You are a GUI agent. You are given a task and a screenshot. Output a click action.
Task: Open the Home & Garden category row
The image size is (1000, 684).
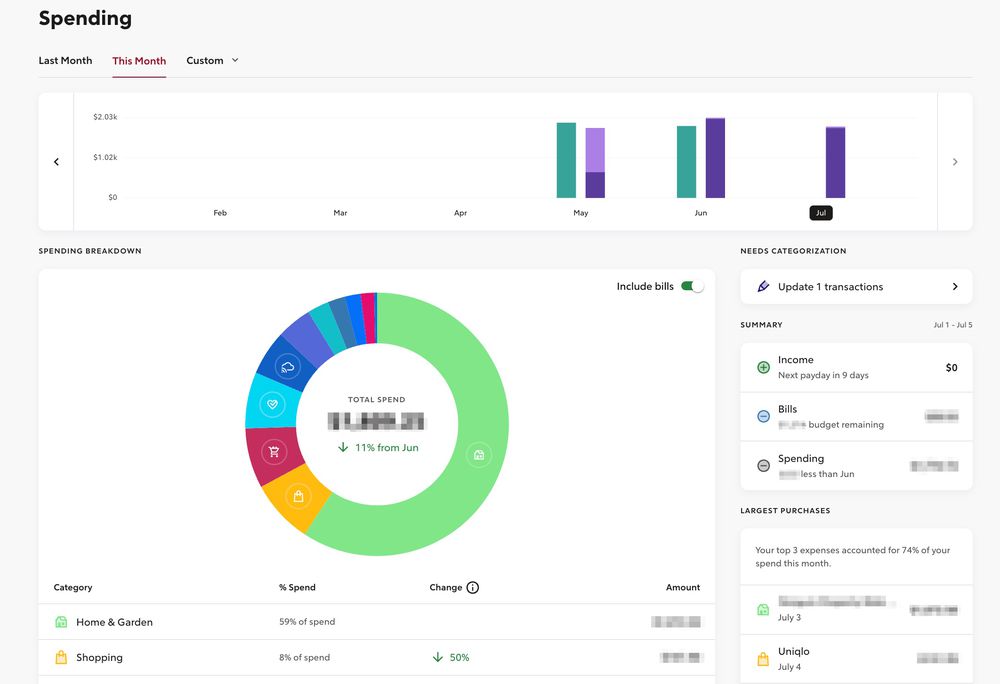click(x=377, y=622)
